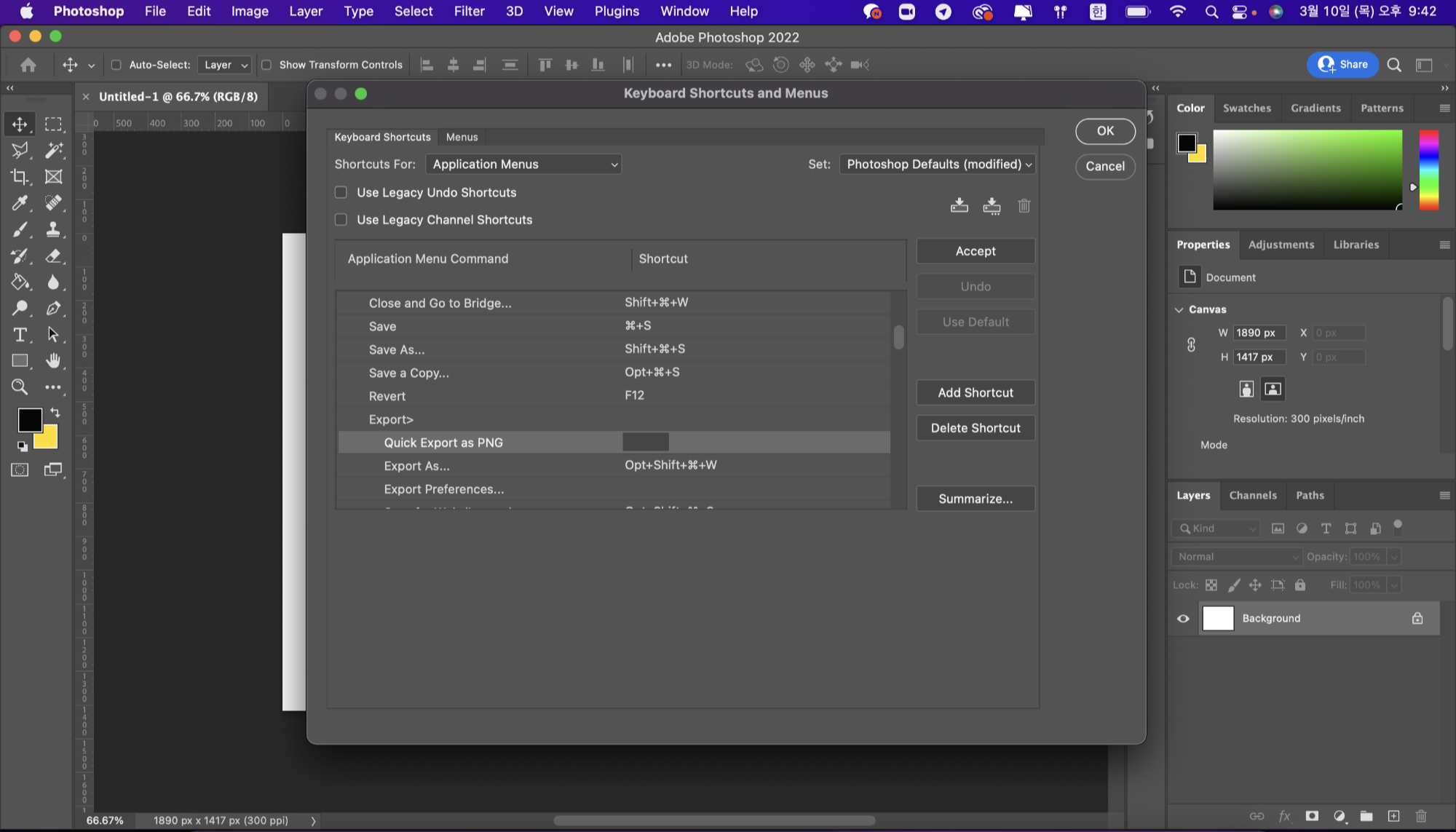Select the Frame tool
1456x832 pixels.
pos(53,177)
